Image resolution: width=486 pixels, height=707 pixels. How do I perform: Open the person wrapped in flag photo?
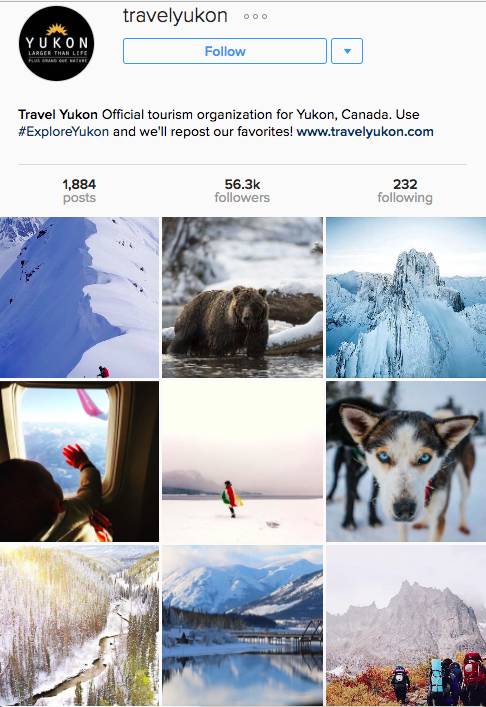[243, 461]
